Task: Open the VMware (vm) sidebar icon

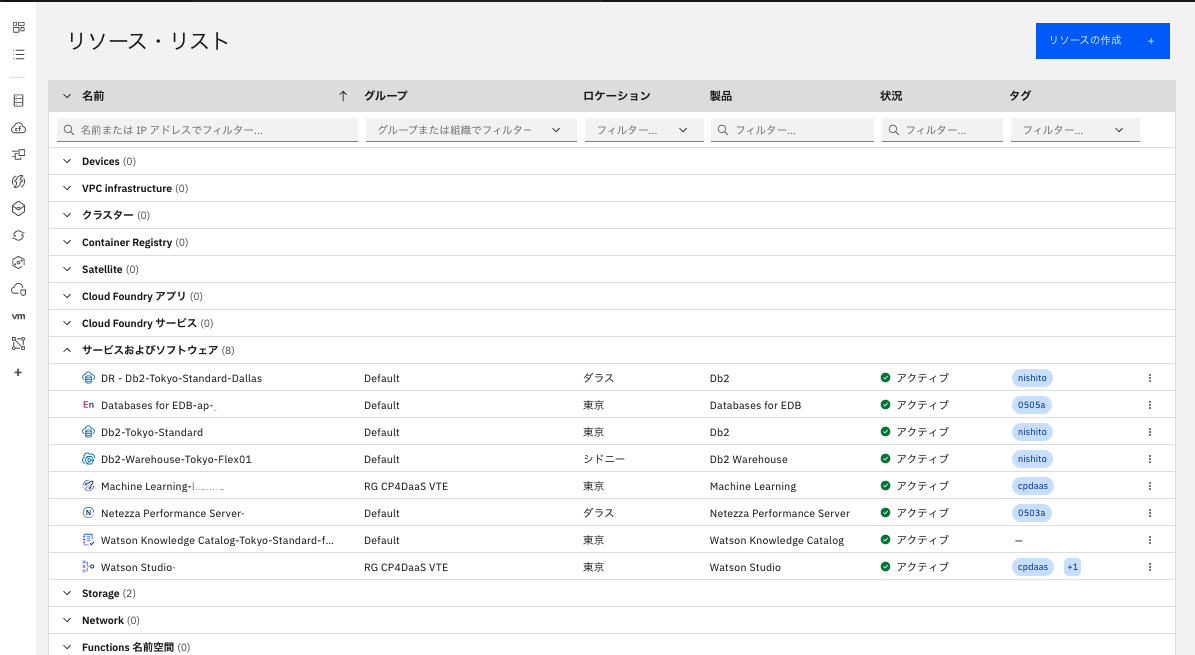Action: 18,316
